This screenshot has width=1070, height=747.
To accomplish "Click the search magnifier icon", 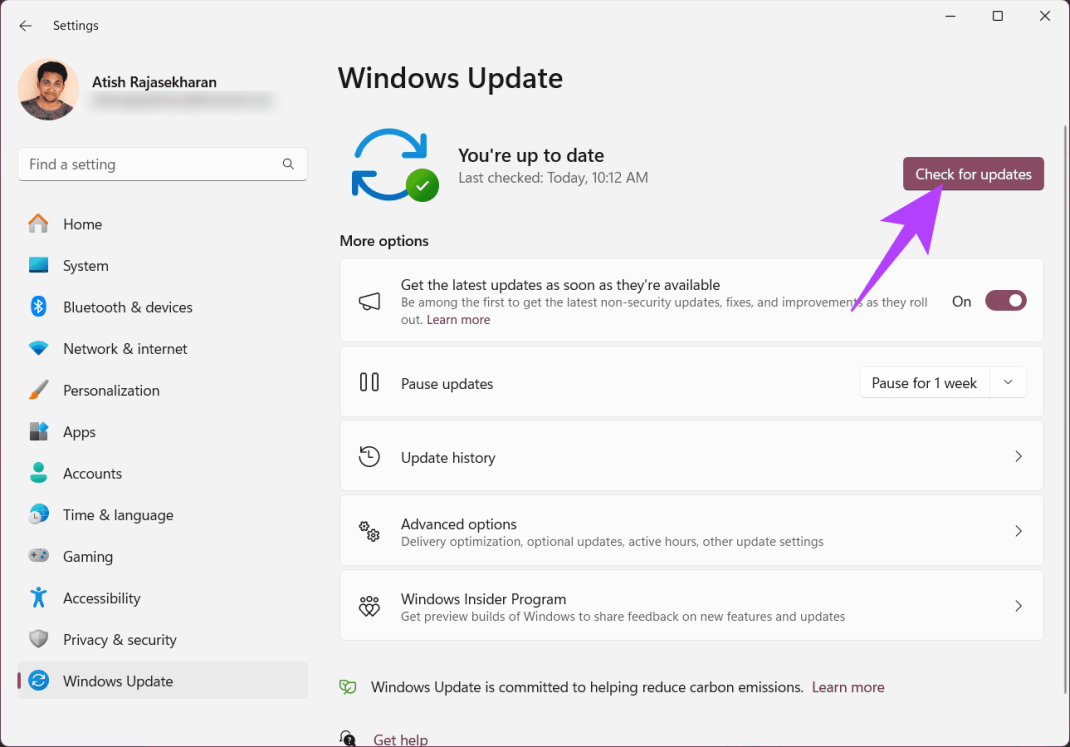I will 288,164.
